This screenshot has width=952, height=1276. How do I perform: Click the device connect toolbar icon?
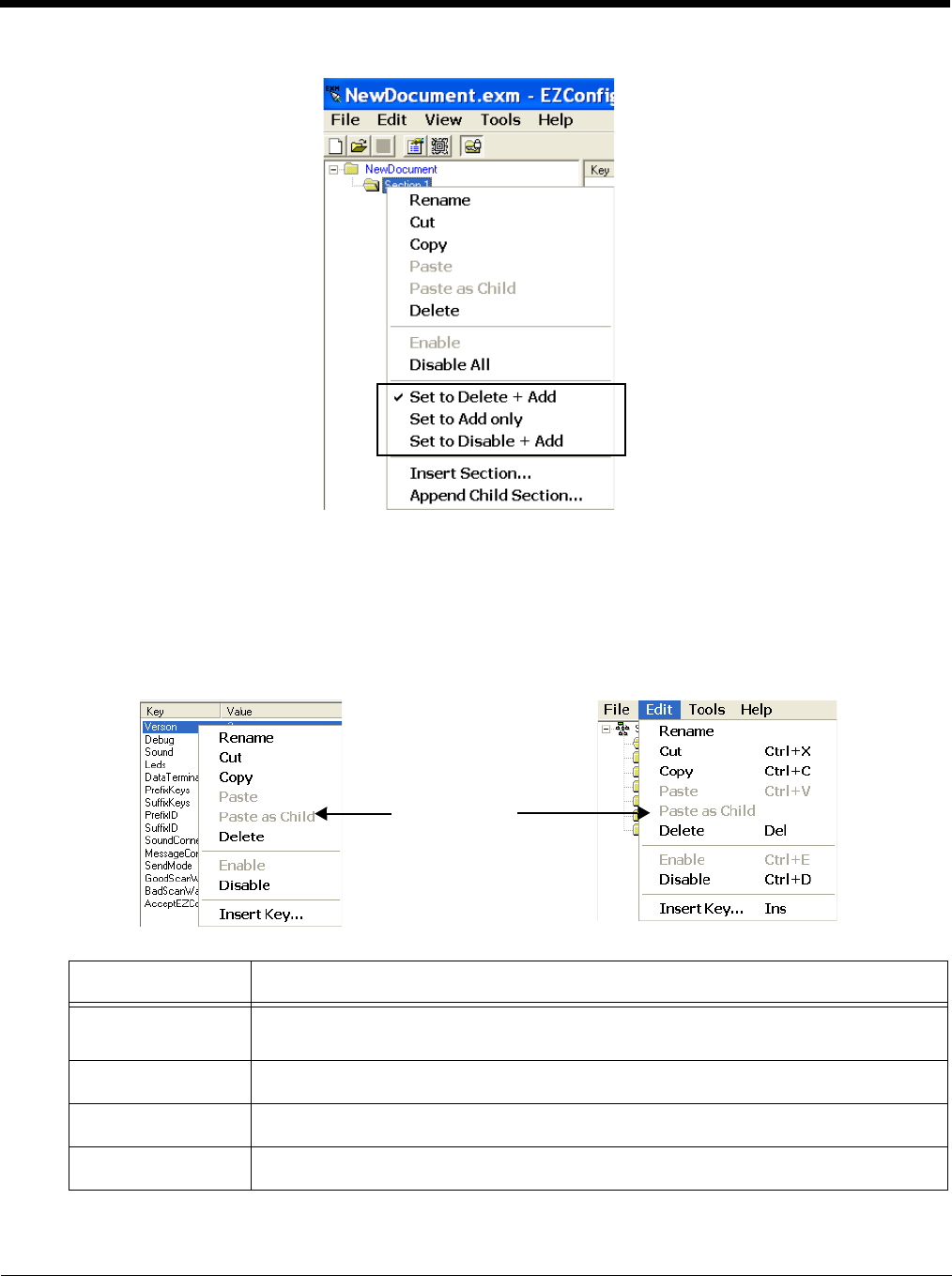[472, 146]
